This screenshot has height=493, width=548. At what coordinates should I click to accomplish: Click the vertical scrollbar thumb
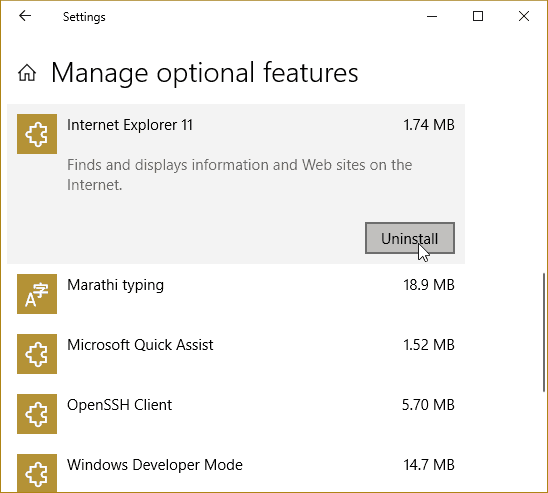coord(545,332)
